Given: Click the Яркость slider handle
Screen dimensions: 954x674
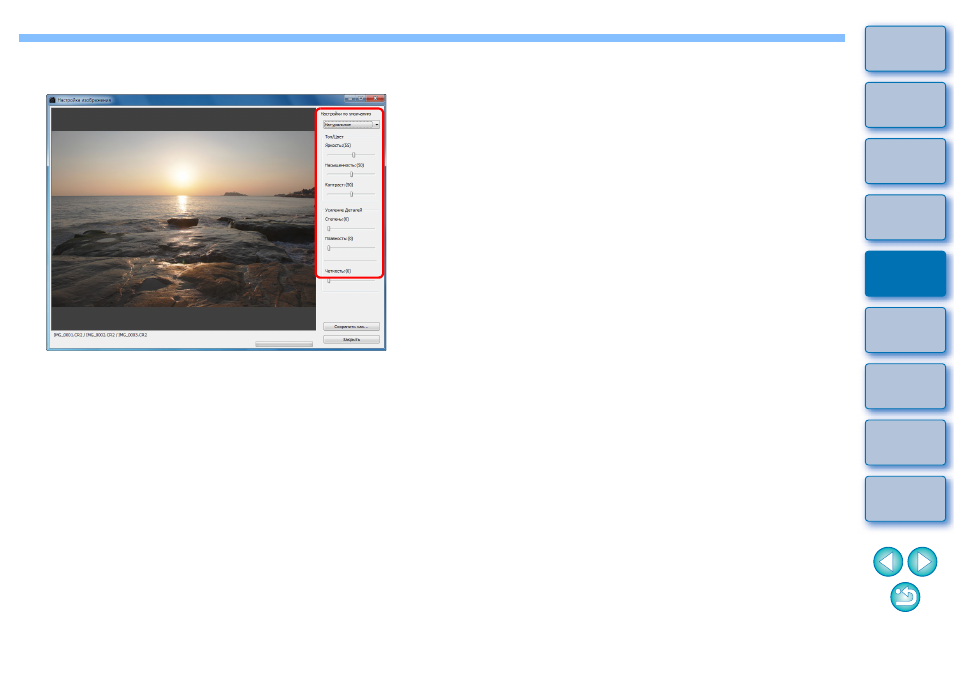Looking at the screenshot, I should pyautogui.click(x=353, y=155).
